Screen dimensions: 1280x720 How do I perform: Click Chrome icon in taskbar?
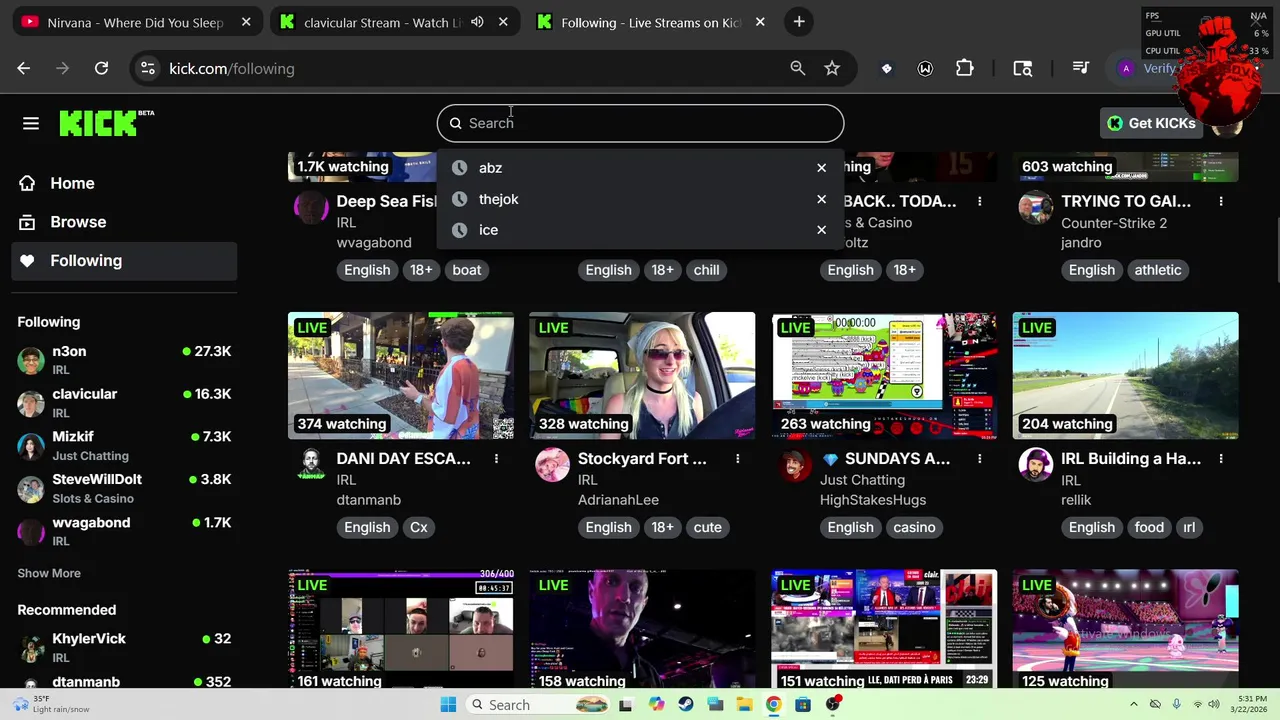[x=773, y=705]
